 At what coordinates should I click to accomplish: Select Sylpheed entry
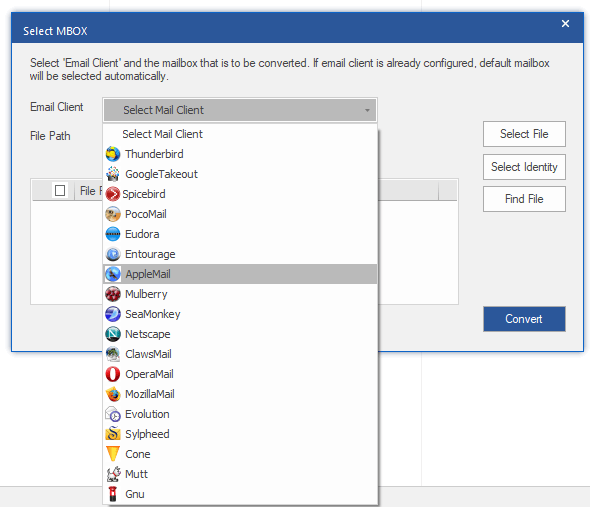pyautogui.click(x=240, y=434)
